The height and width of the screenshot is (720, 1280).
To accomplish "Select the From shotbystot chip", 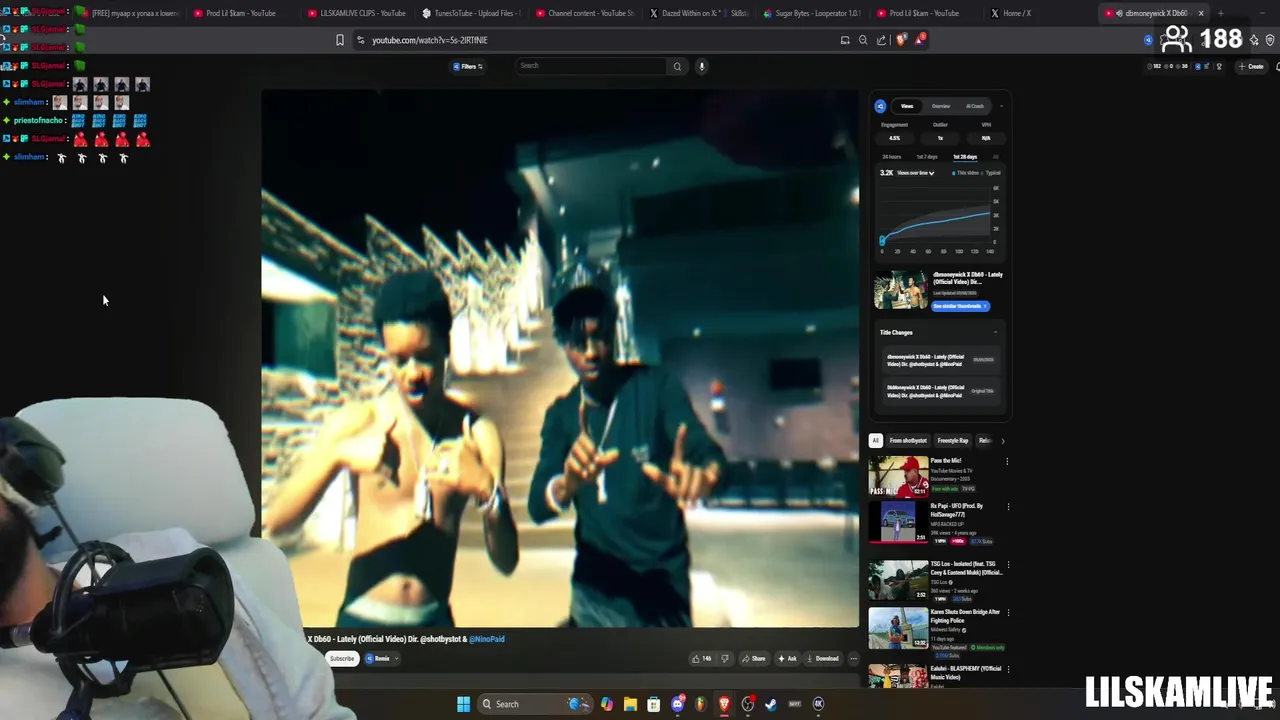I will [x=908, y=440].
